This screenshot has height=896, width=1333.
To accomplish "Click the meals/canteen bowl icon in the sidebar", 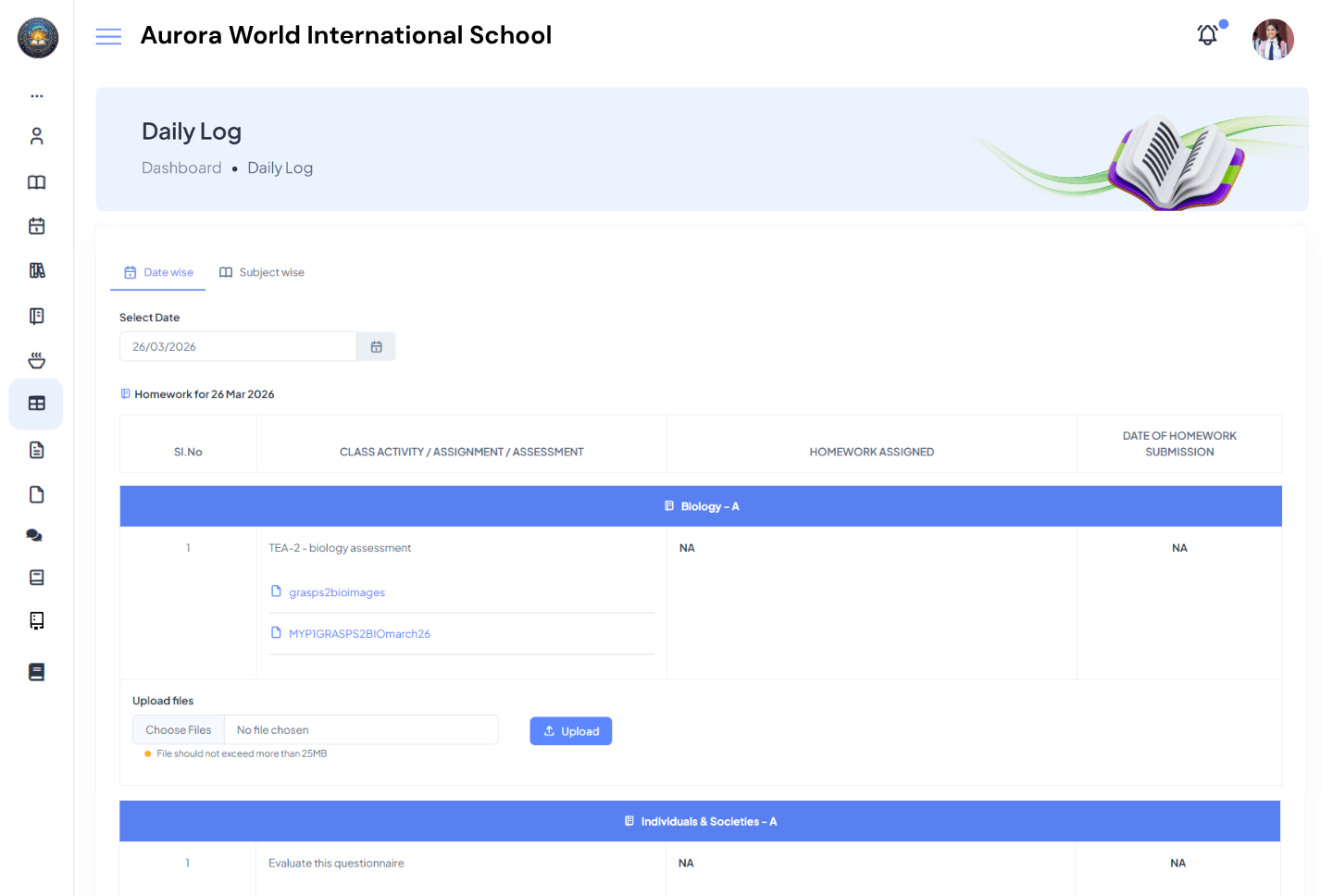I will pos(36,360).
